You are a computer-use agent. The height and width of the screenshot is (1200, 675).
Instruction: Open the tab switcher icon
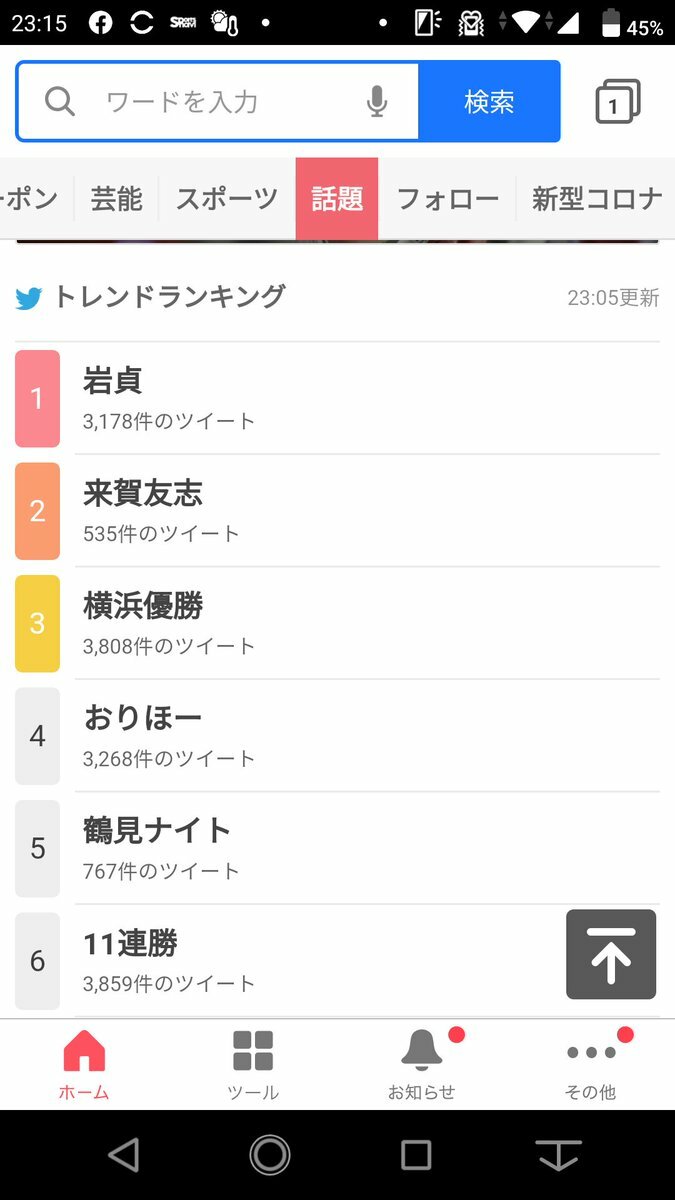click(x=617, y=102)
